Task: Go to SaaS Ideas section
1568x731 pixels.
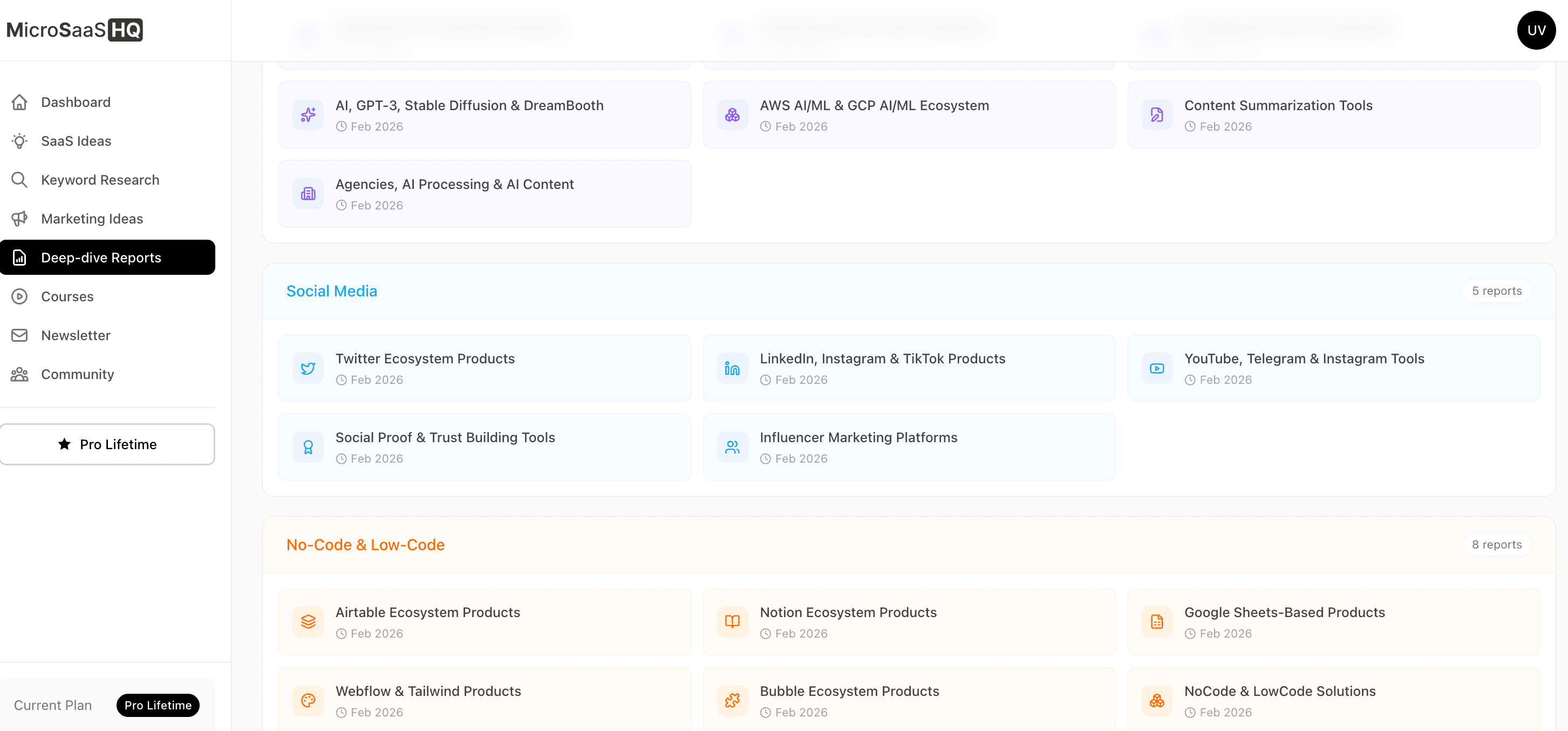Action: coord(76,141)
